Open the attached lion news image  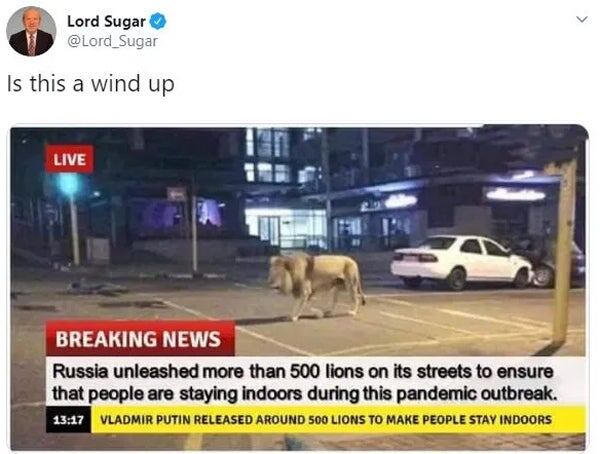[x=299, y=288]
